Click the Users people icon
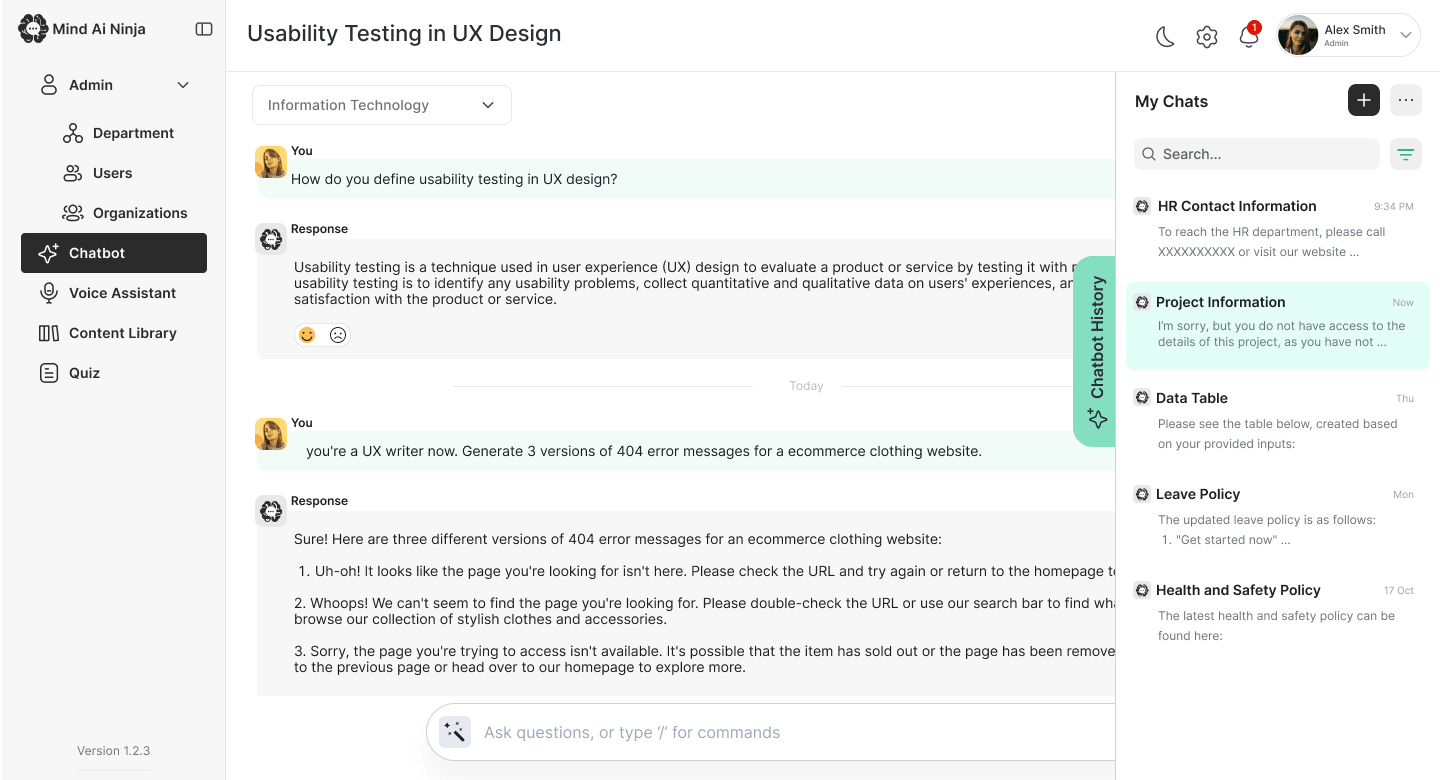Screen dimensions: 1440x780 (73, 173)
